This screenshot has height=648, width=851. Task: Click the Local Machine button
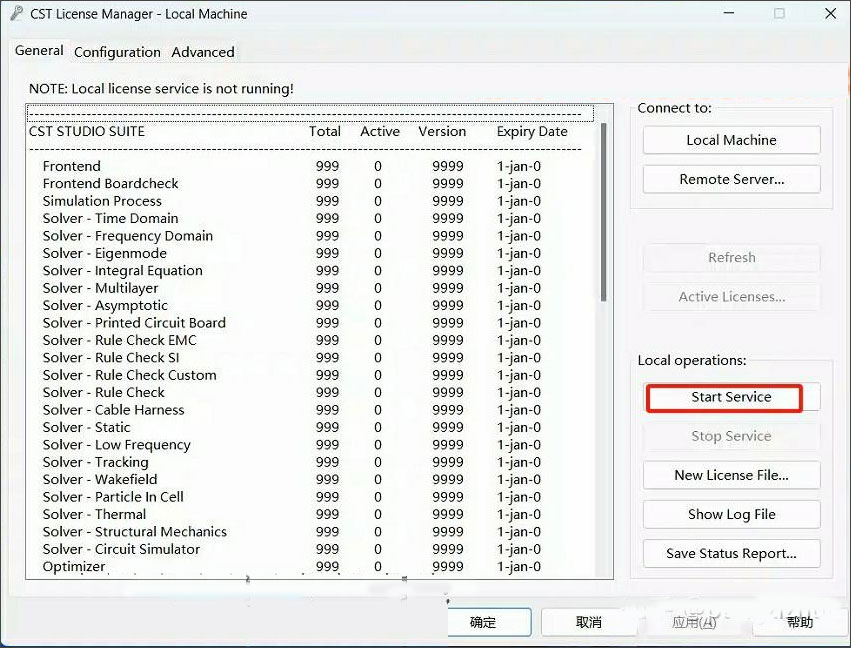click(731, 140)
